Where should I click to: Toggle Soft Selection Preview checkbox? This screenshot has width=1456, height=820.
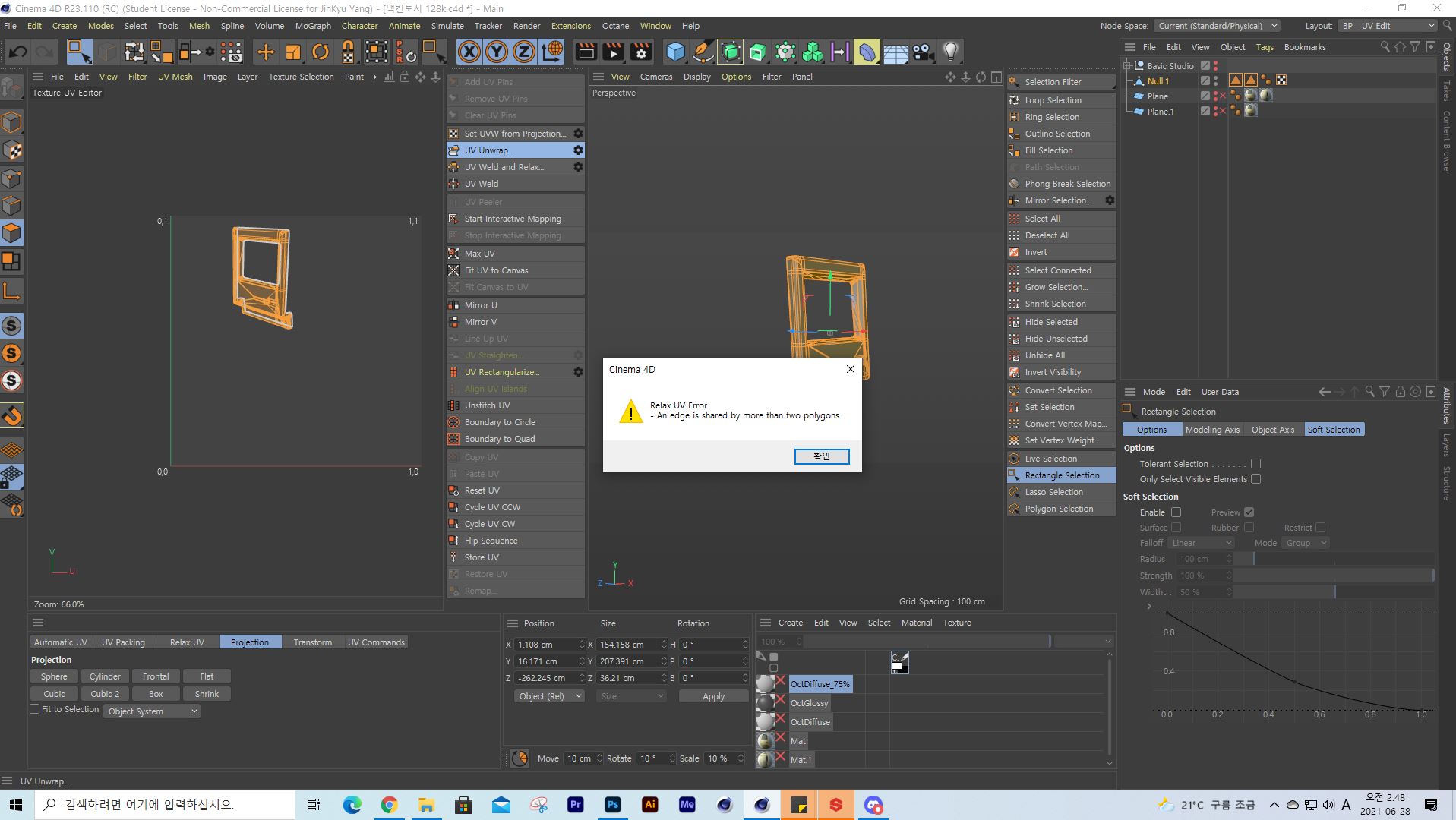click(1249, 512)
